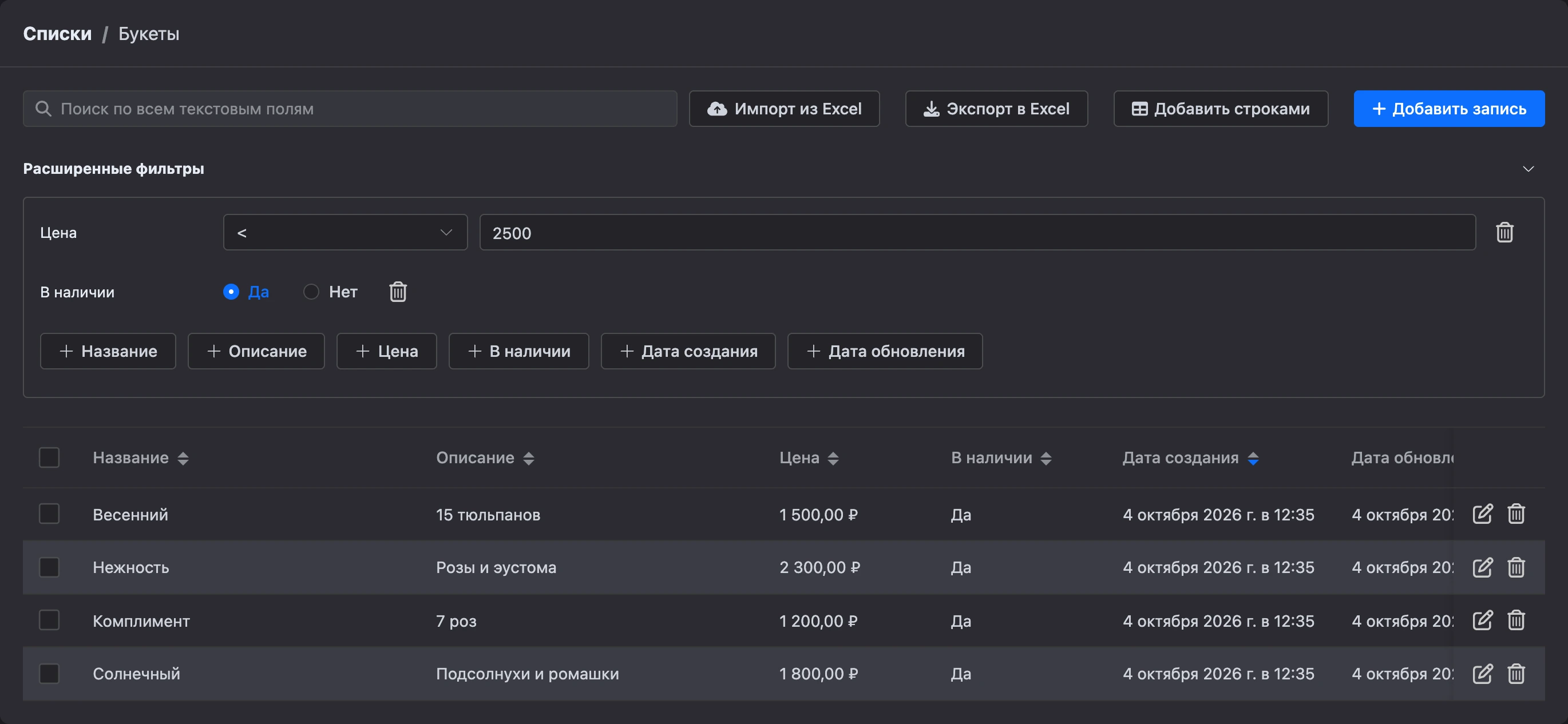
Task: Open edit for Комплимент entry
Action: tap(1482, 620)
